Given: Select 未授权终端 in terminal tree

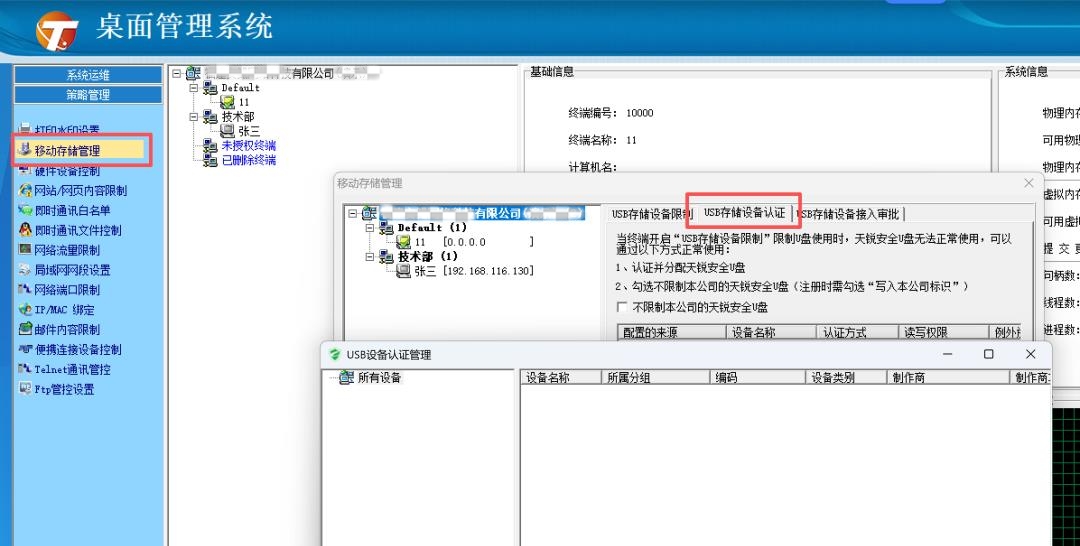Looking at the screenshot, I should (x=248, y=146).
